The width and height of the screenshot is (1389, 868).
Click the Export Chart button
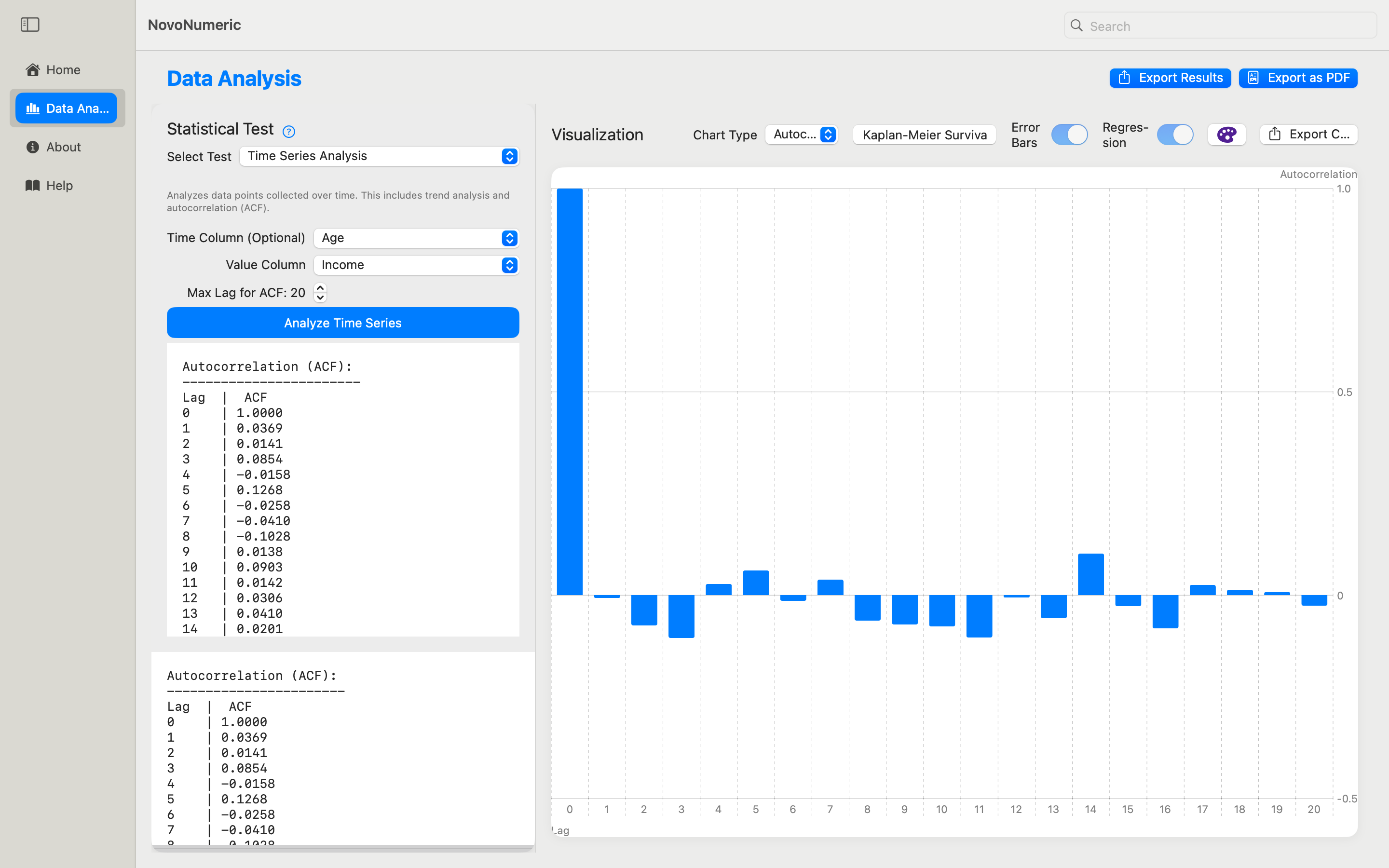1308,135
